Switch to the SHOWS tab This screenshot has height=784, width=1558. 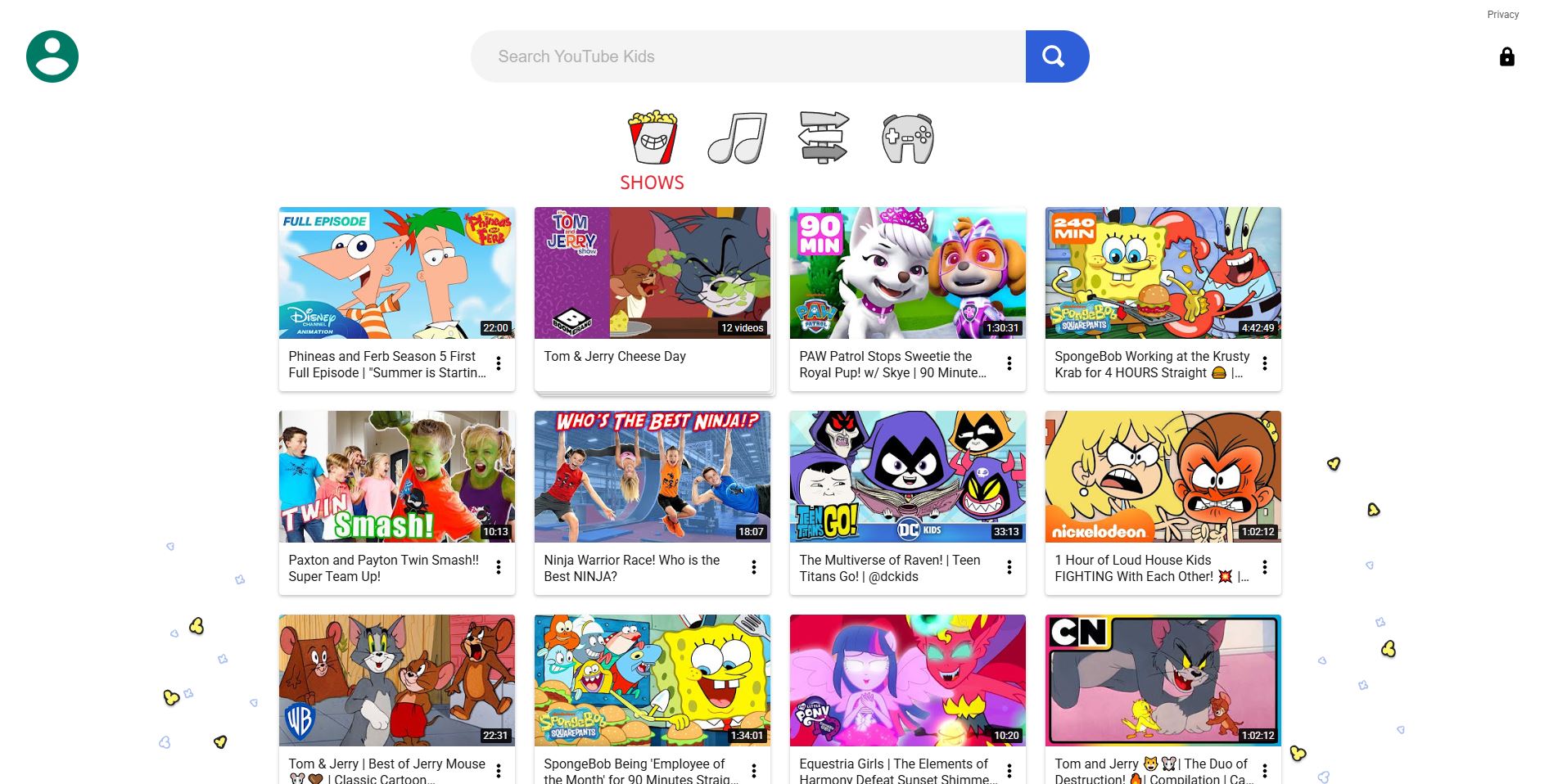(652, 182)
